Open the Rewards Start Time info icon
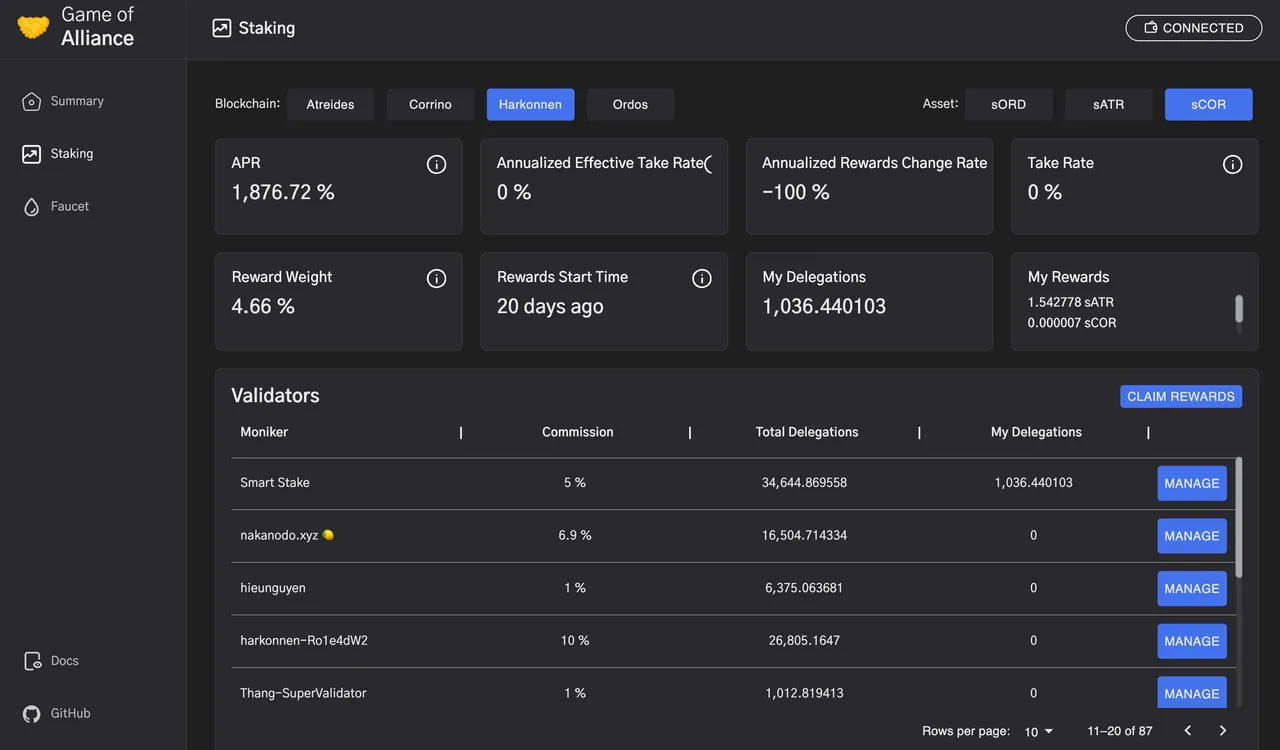This screenshot has height=750, width=1280. pyautogui.click(x=702, y=278)
